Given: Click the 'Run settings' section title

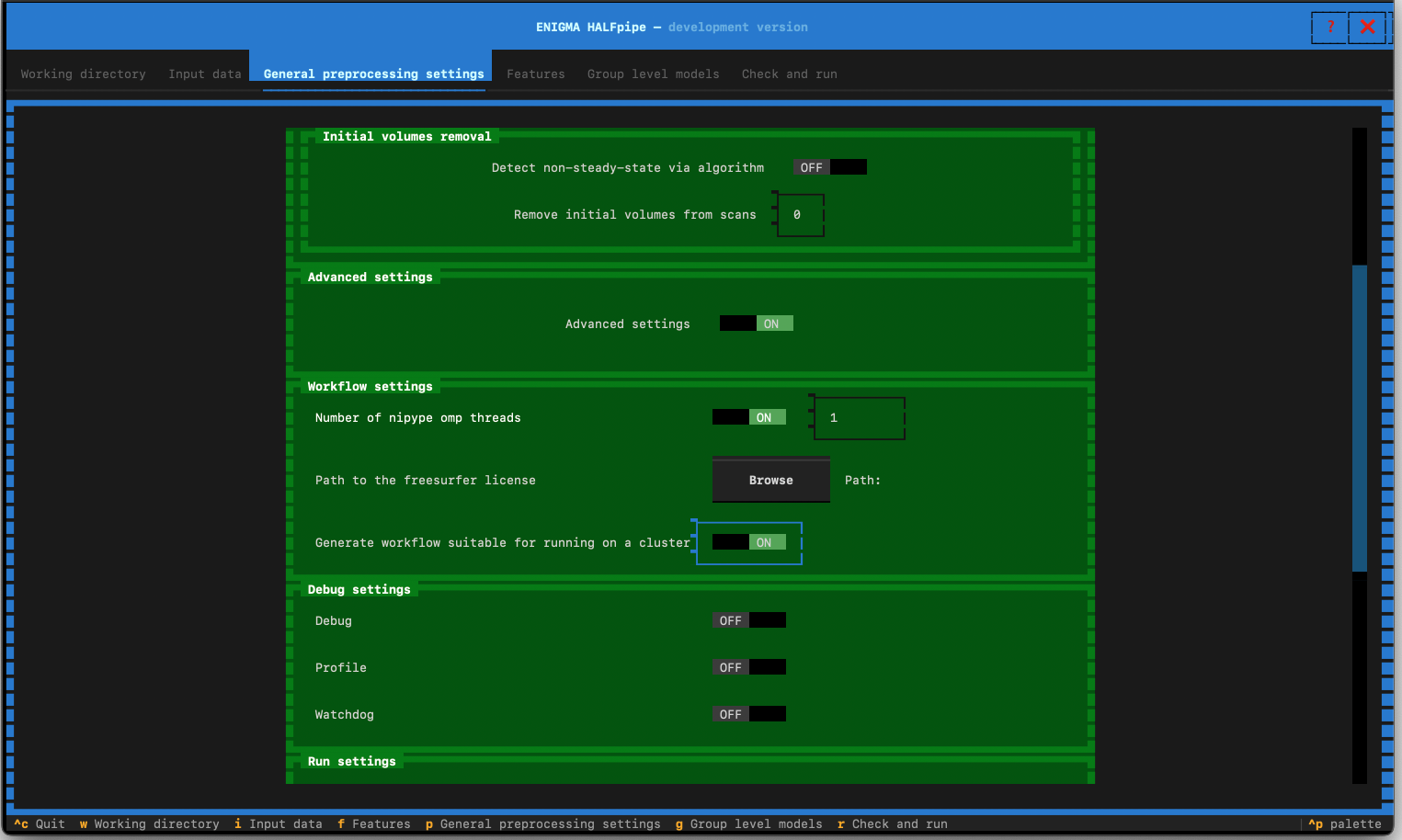Looking at the screenshot, I should (x=352, y=761).
